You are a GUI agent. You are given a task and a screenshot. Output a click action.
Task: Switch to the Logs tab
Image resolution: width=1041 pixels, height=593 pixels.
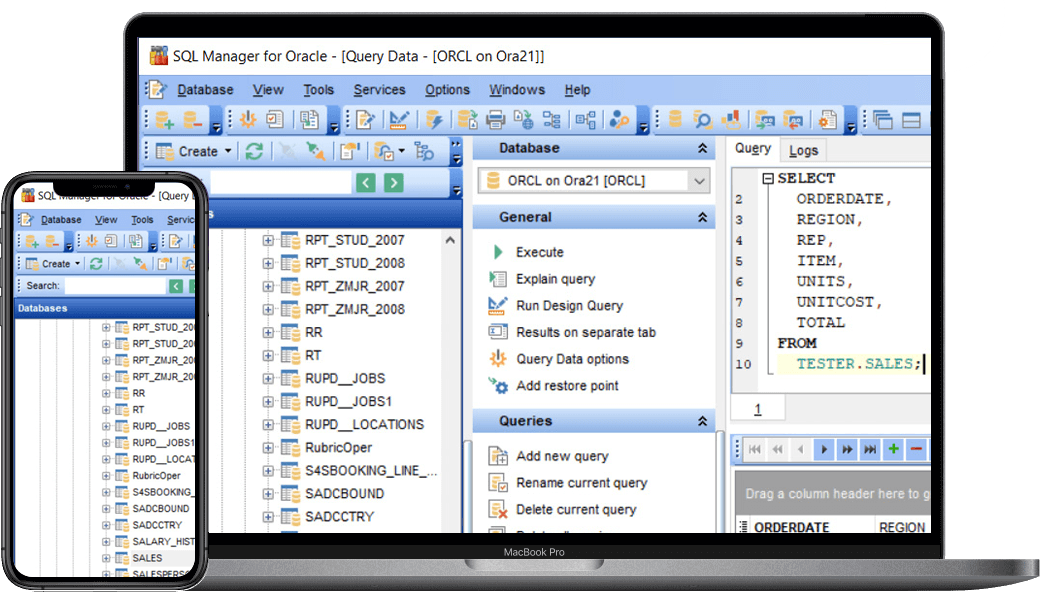[x=803, y=151]
